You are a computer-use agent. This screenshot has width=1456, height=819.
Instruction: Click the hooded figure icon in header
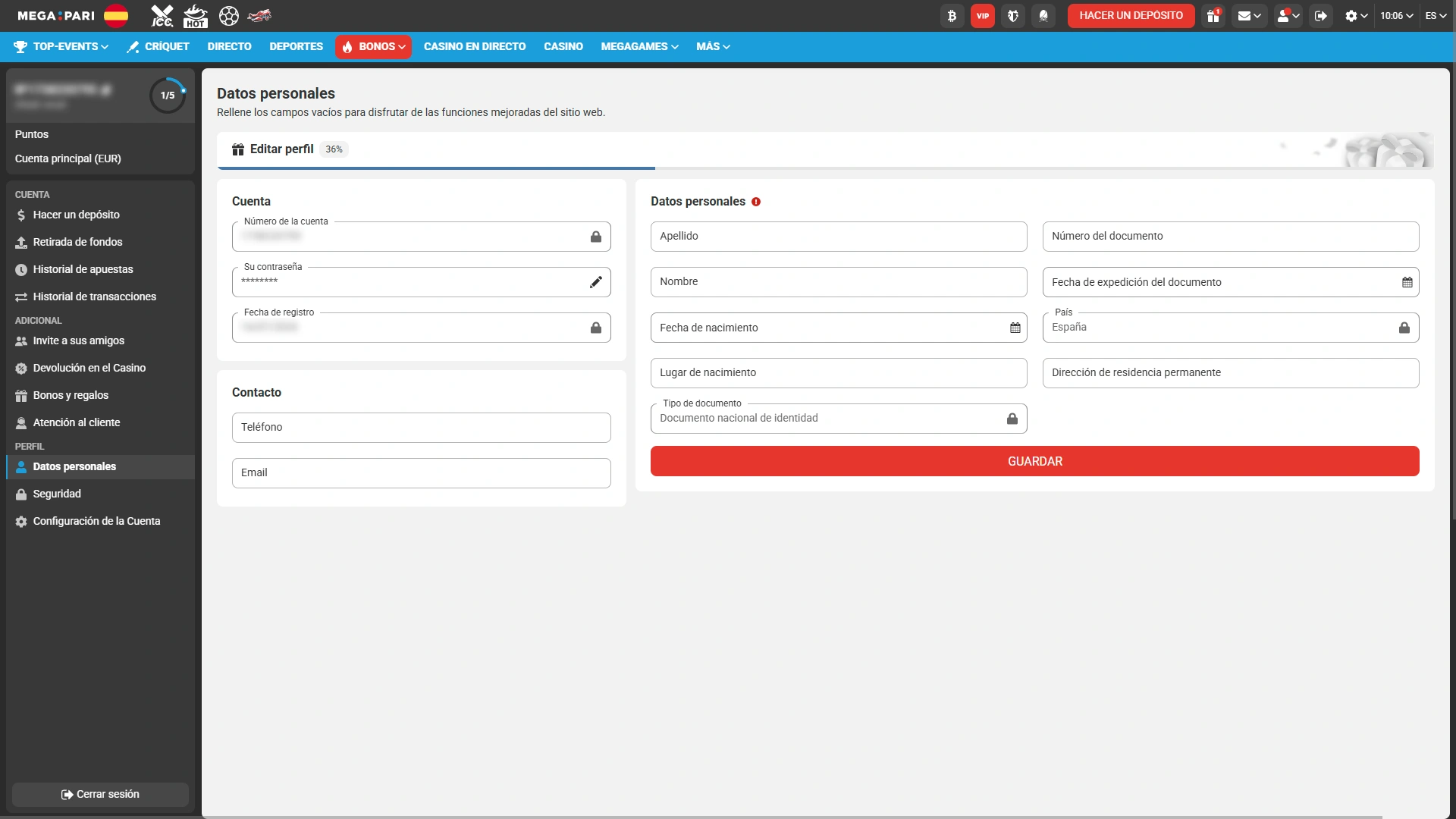click(x=1043, y=15)
